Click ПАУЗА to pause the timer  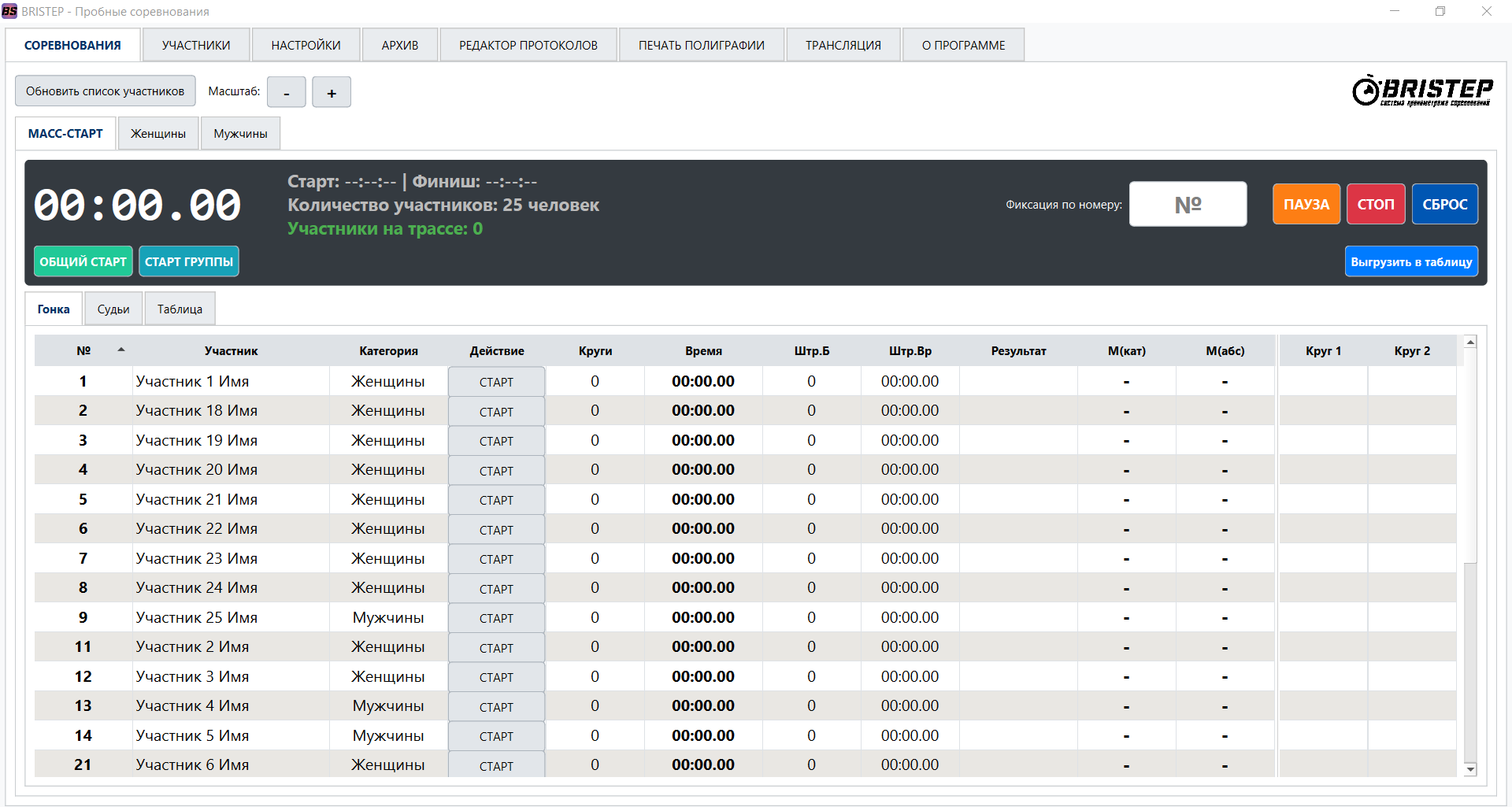(x=1306, y=203)
